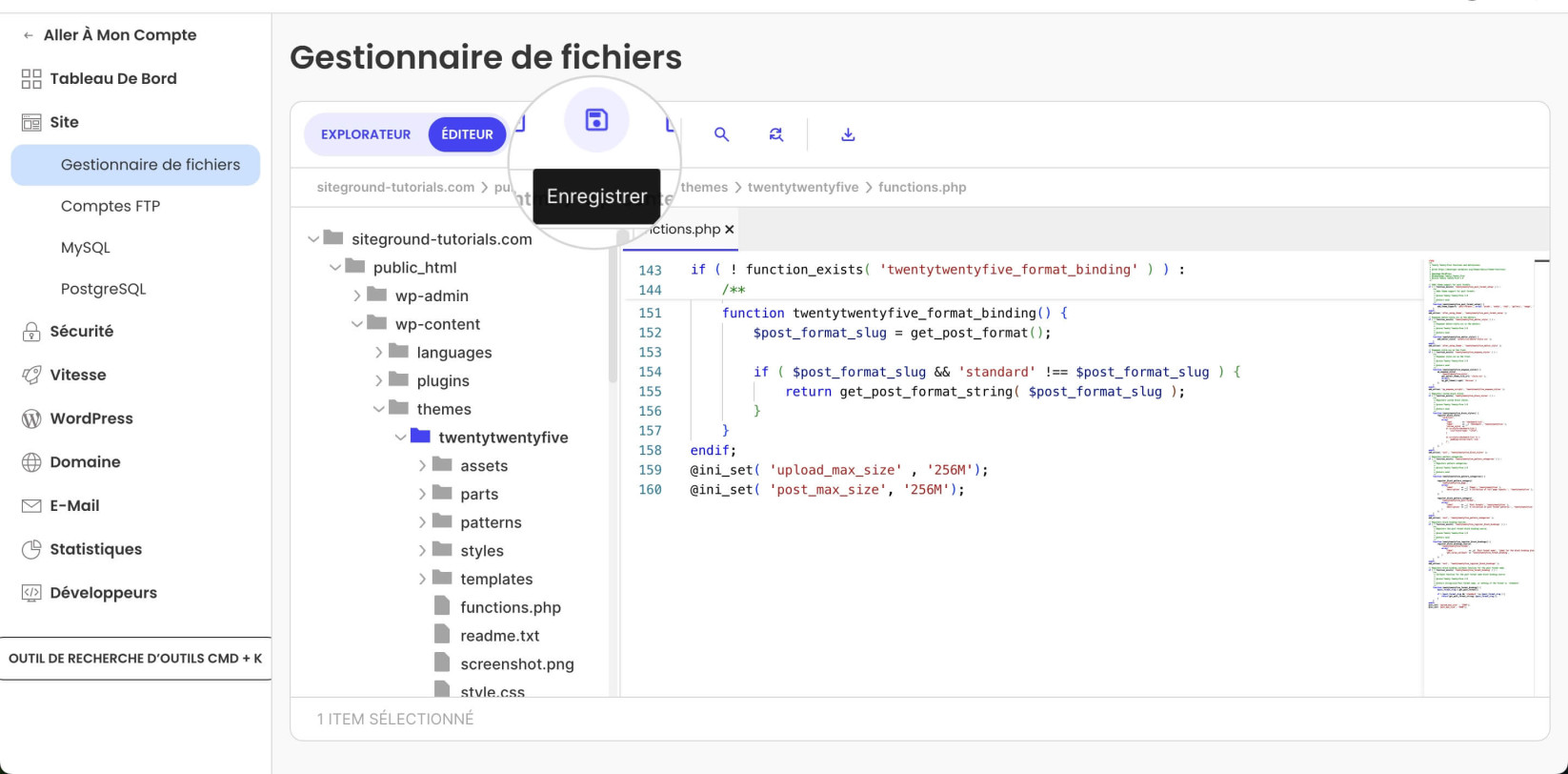Collapse the public_html folder

335,268
